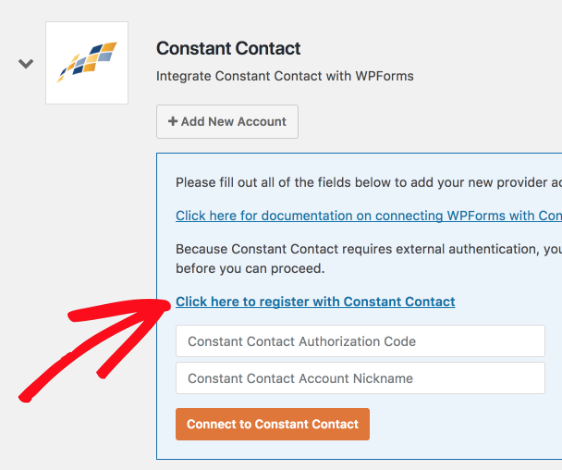The image size is (562, 470).
Task: Click the 'Account' word in Add New Account
Action: pos(262,122)
